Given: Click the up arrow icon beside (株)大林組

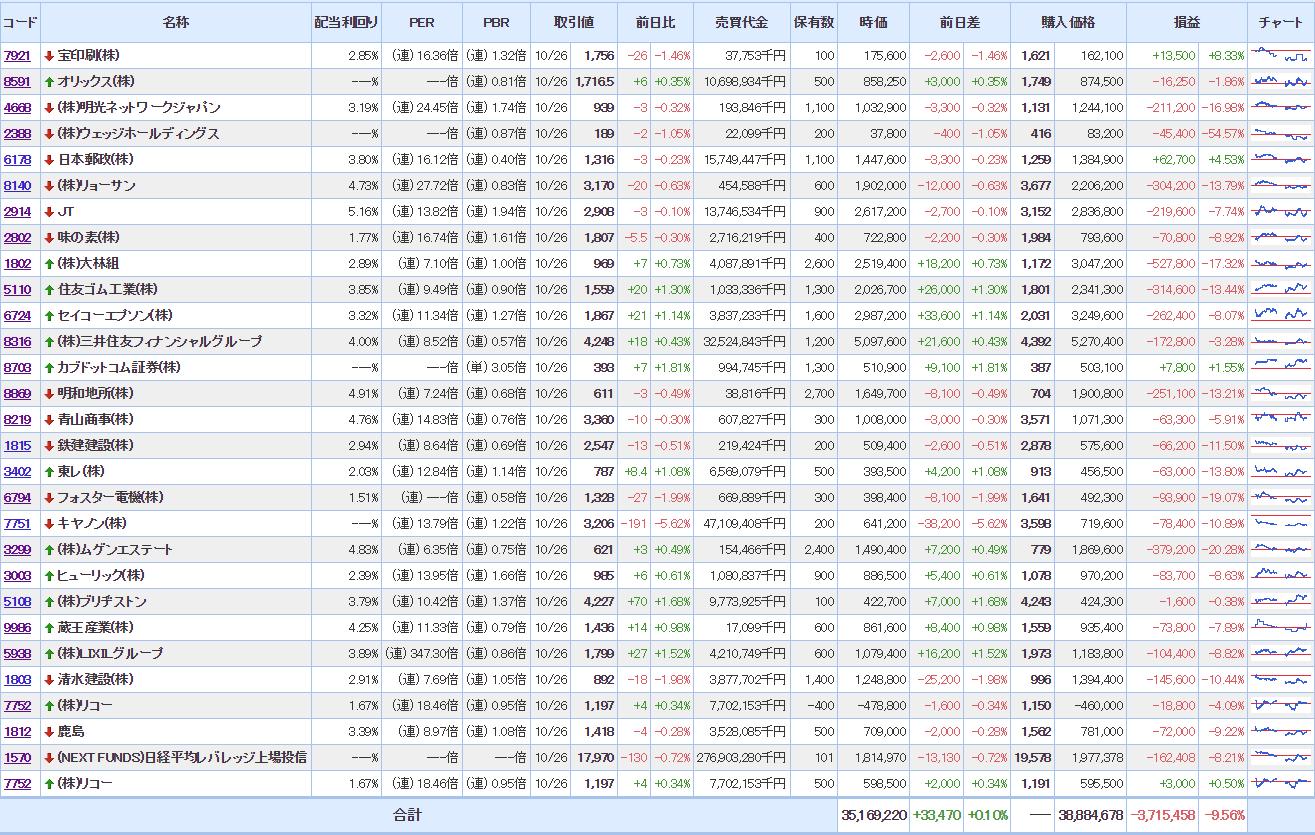Looking at the screenshot, I should coord(48,264).
